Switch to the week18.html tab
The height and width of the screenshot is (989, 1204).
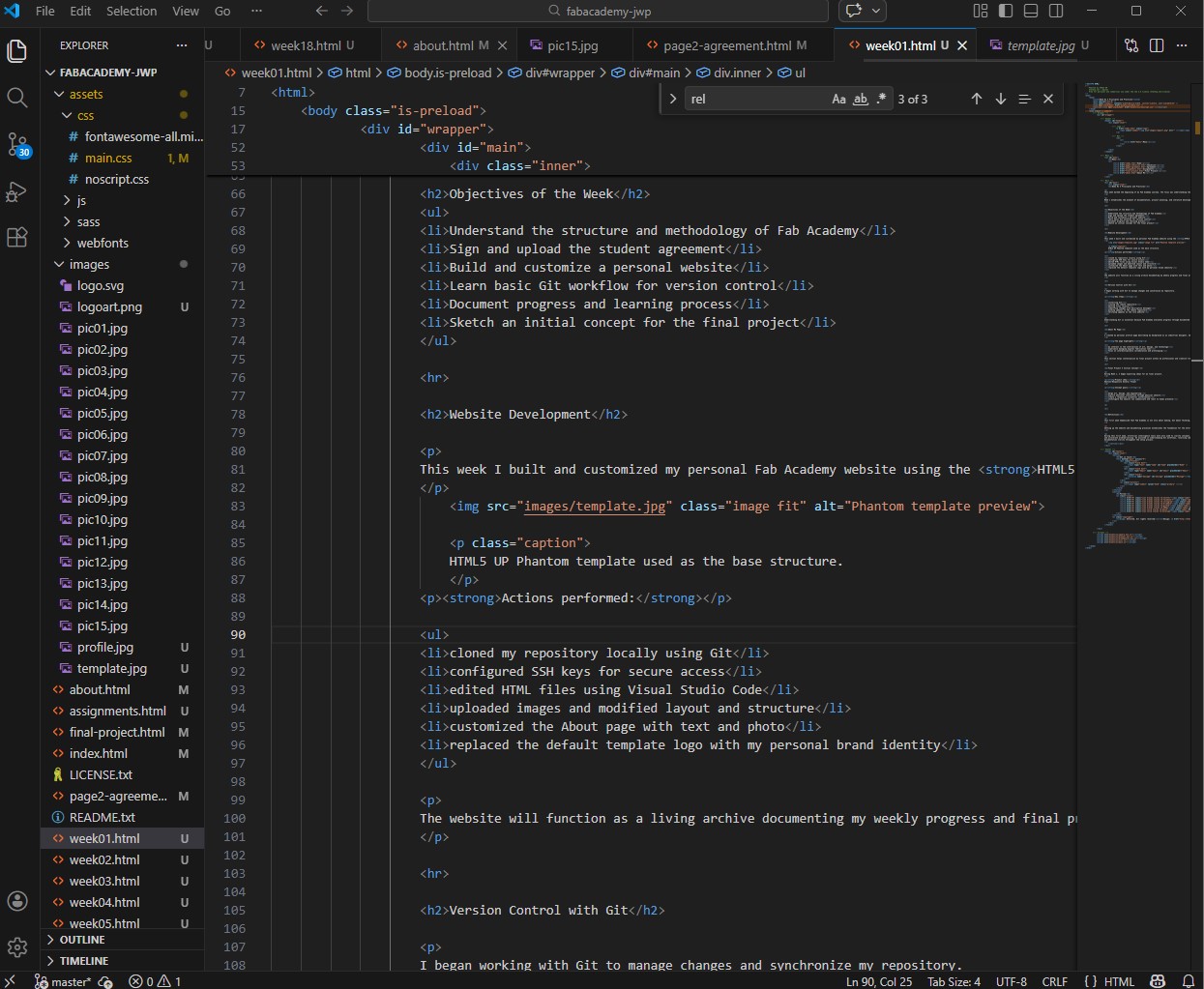[x=305, y=45]
